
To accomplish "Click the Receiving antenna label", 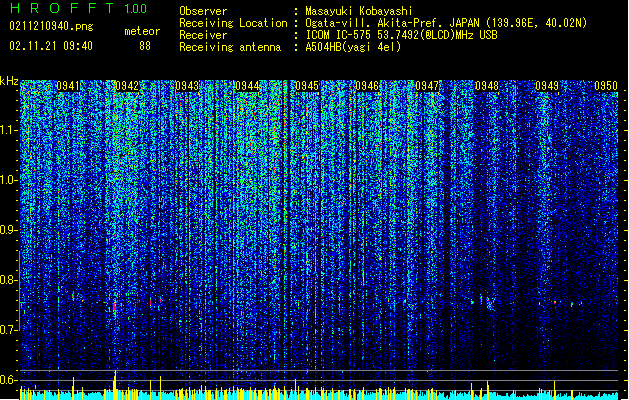I will pyautogui.click(x=230, y=47).
